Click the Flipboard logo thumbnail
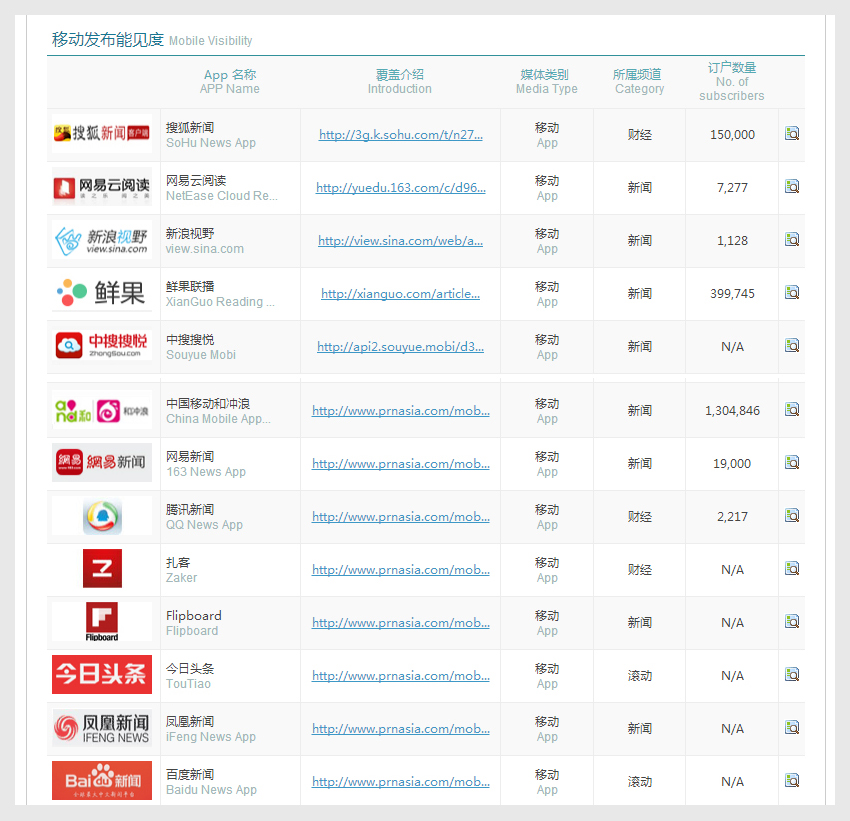 (102, 621)
